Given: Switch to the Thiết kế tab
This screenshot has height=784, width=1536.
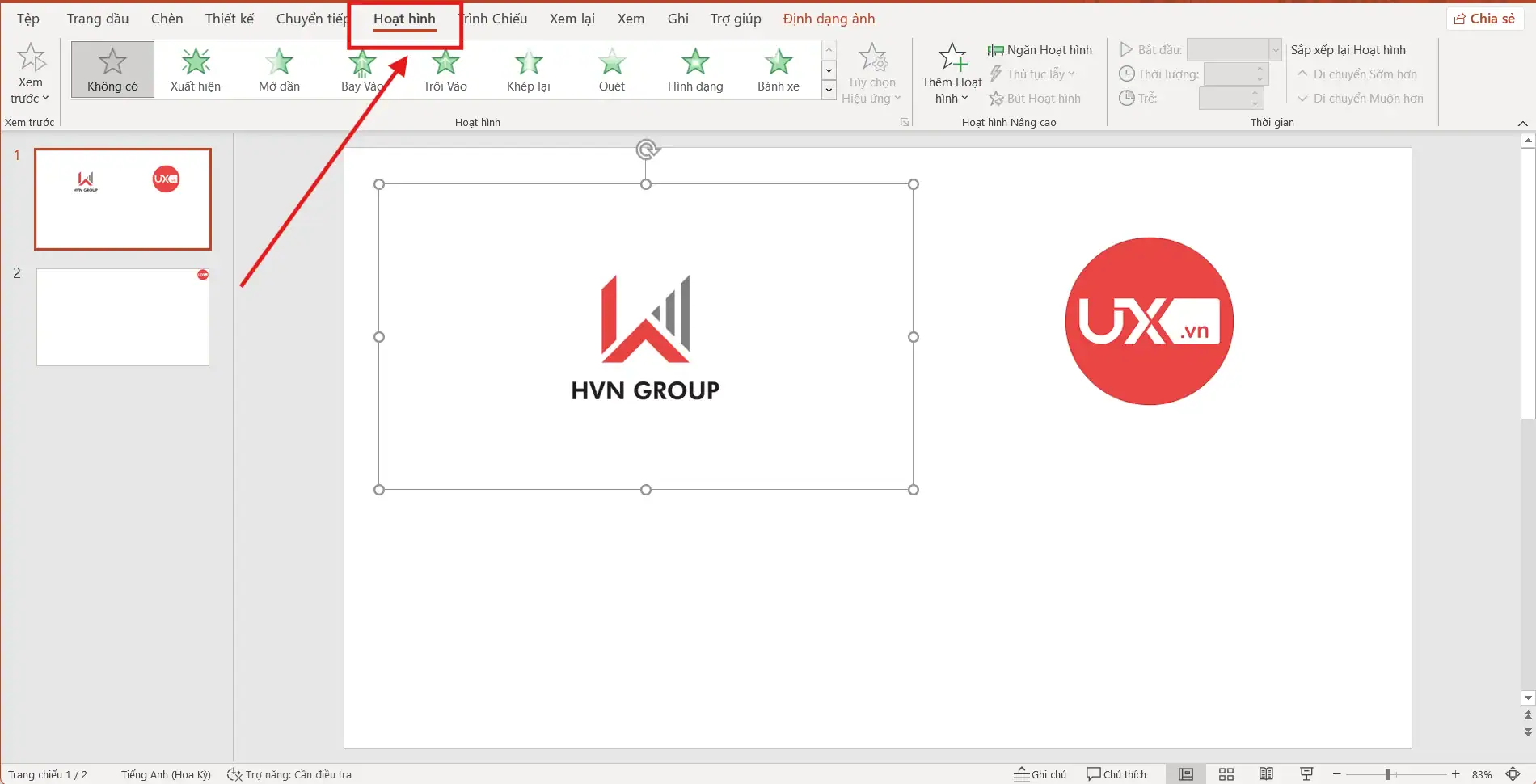Looking at the screenshot, I should click(x=229, y=19).
